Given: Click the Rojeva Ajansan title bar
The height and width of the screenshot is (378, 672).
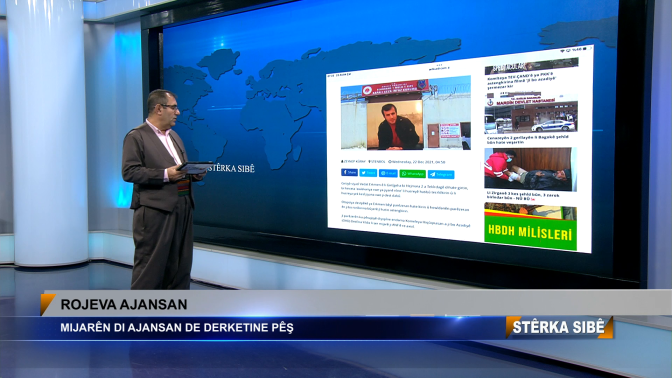Looking at the screenshot, I should (x=356, y=303).
